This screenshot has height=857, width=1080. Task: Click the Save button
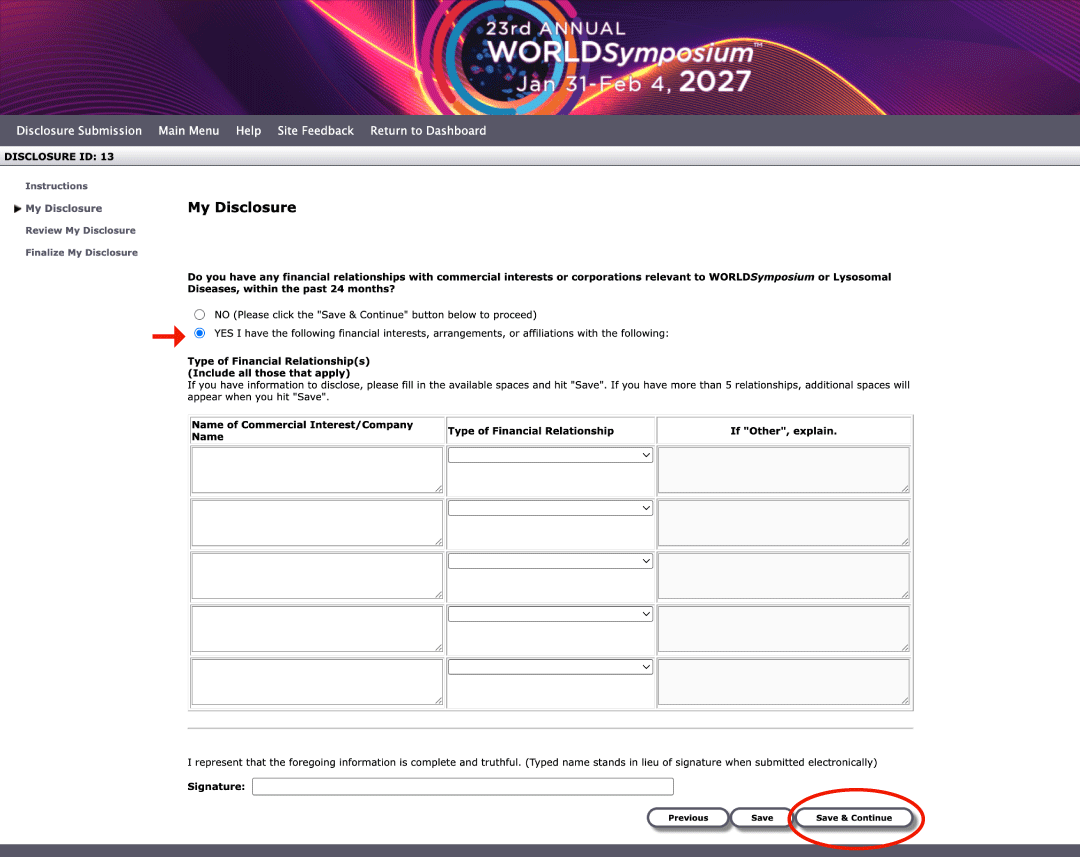click(762, 818)
